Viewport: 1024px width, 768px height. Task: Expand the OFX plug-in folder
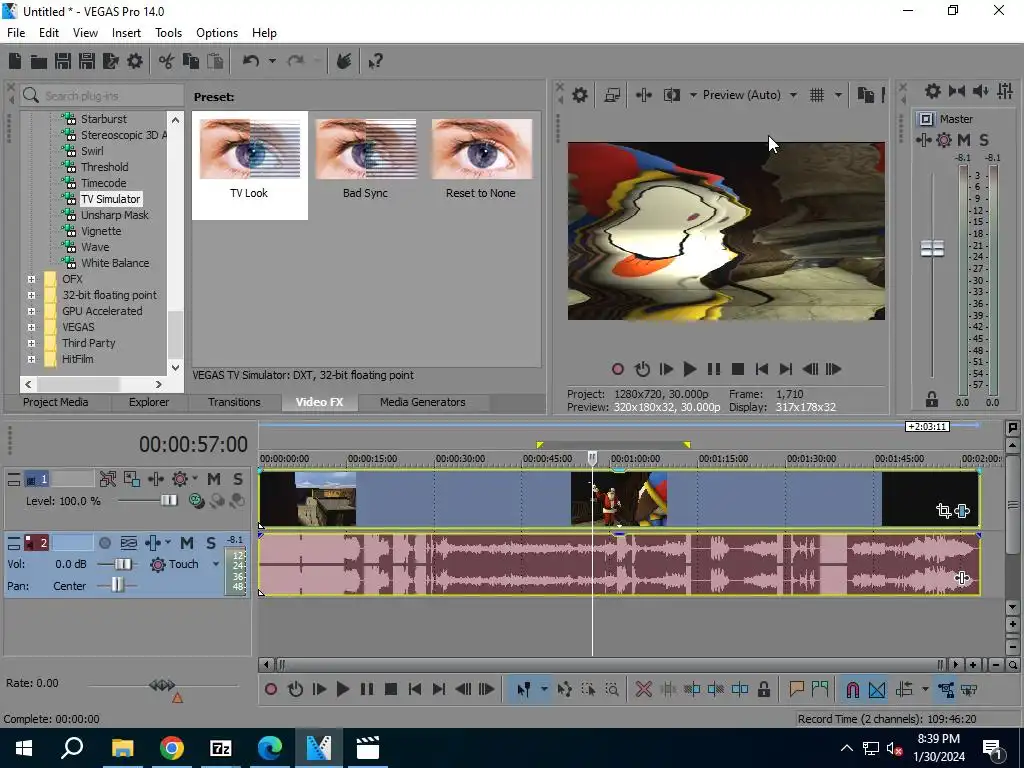tap(31, 280)
